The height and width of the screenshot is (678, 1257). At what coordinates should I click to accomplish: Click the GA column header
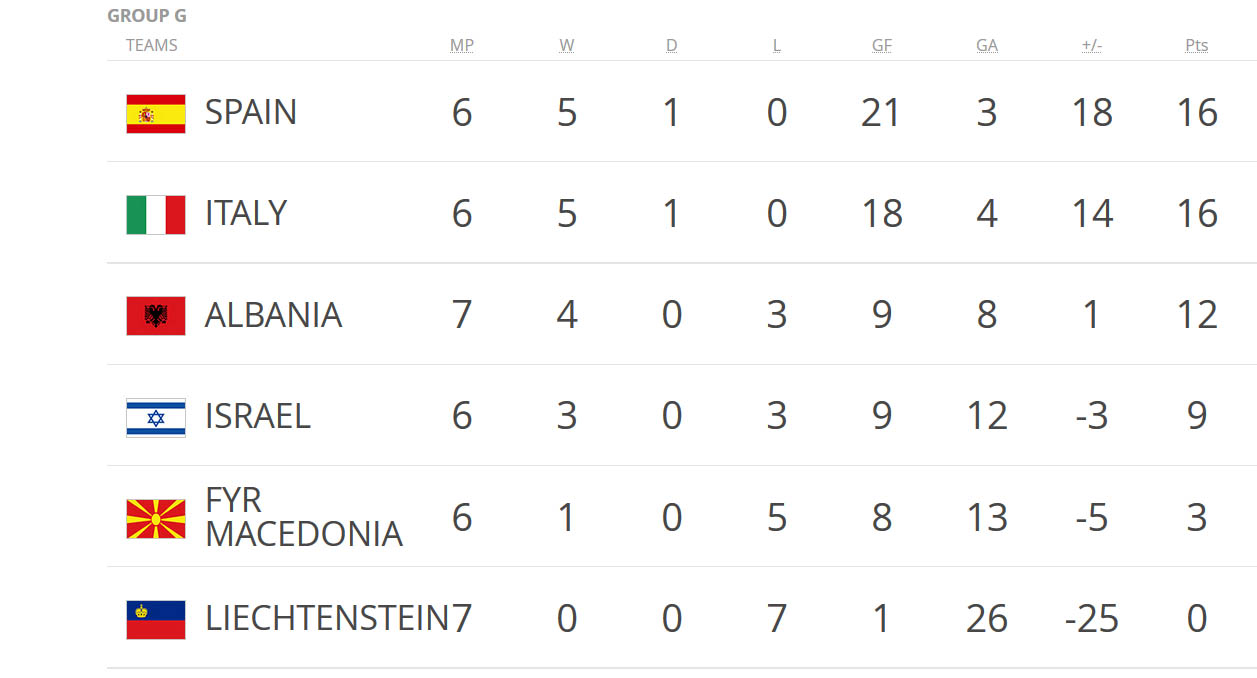987,45
